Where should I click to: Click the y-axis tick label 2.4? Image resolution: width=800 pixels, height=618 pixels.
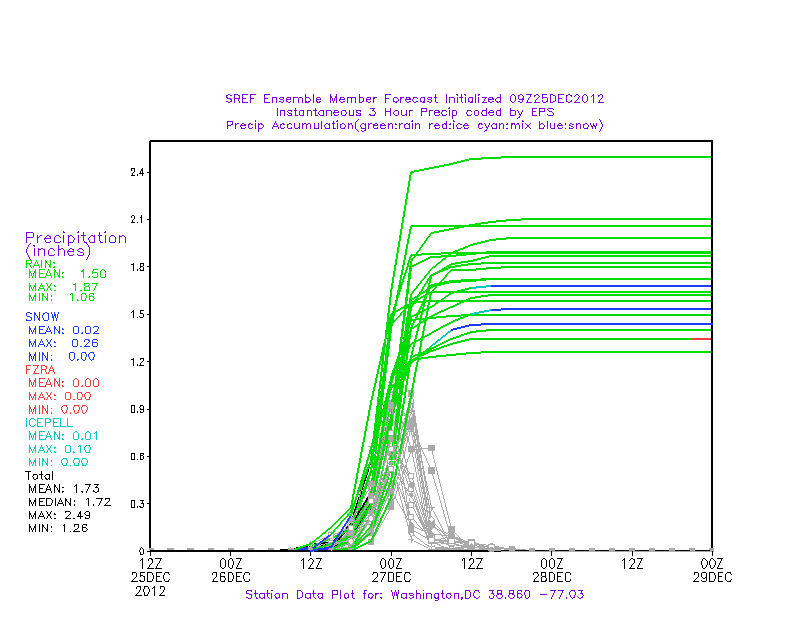(137, 172)
